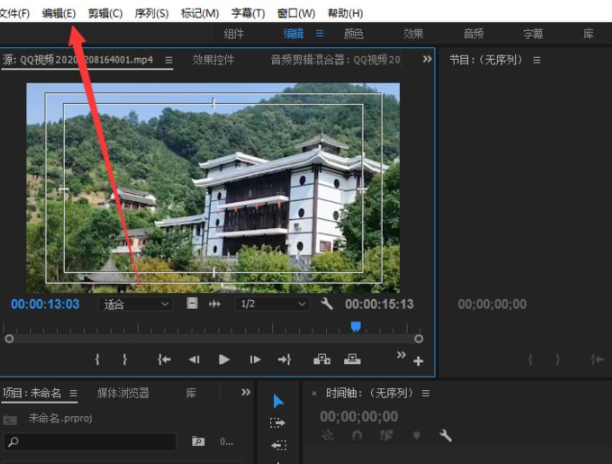Open the 序列(S) menu

pyautogui.click(x=151, y=13)
